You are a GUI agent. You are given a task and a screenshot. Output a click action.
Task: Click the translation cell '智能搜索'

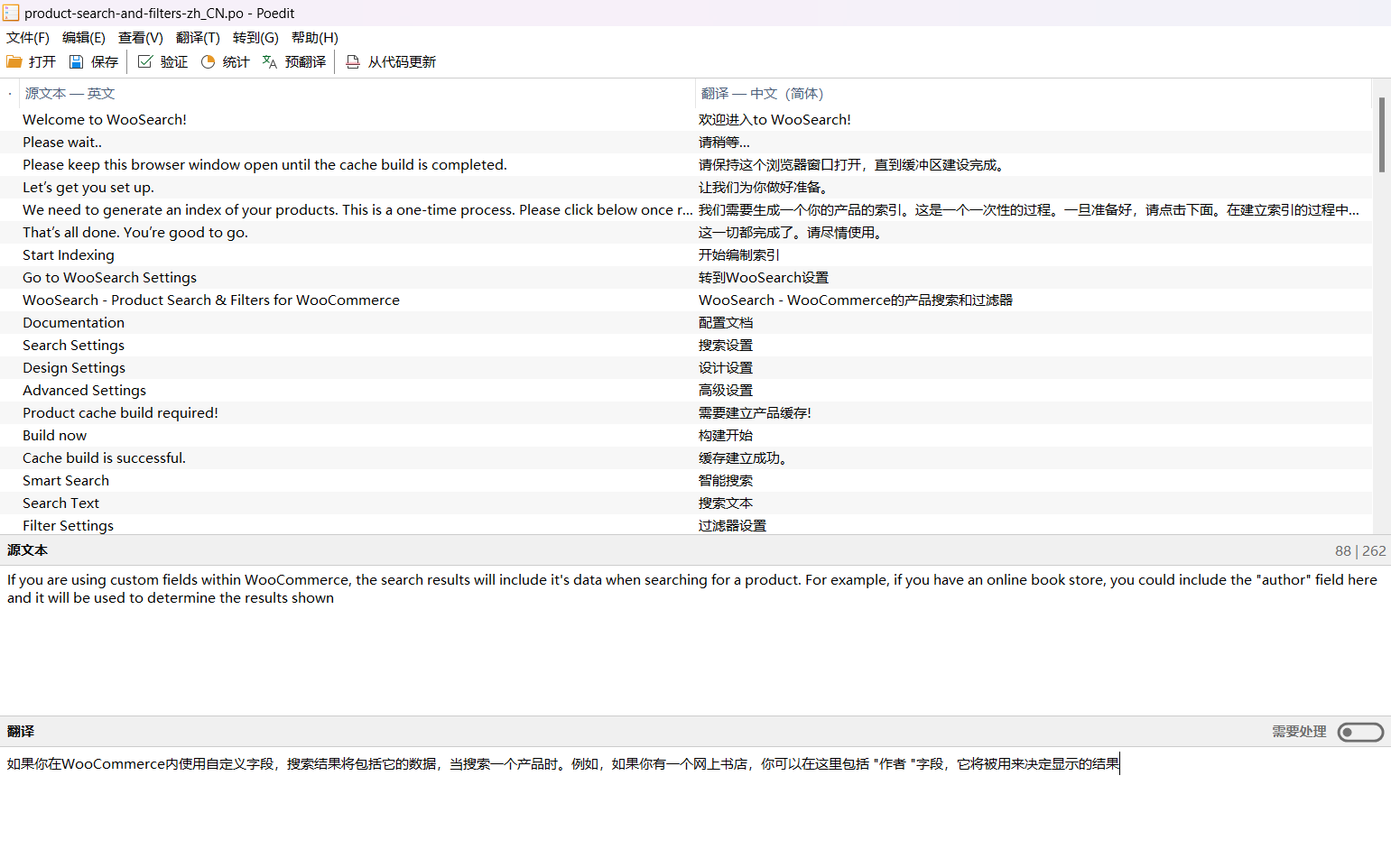(x=726, y=480)
